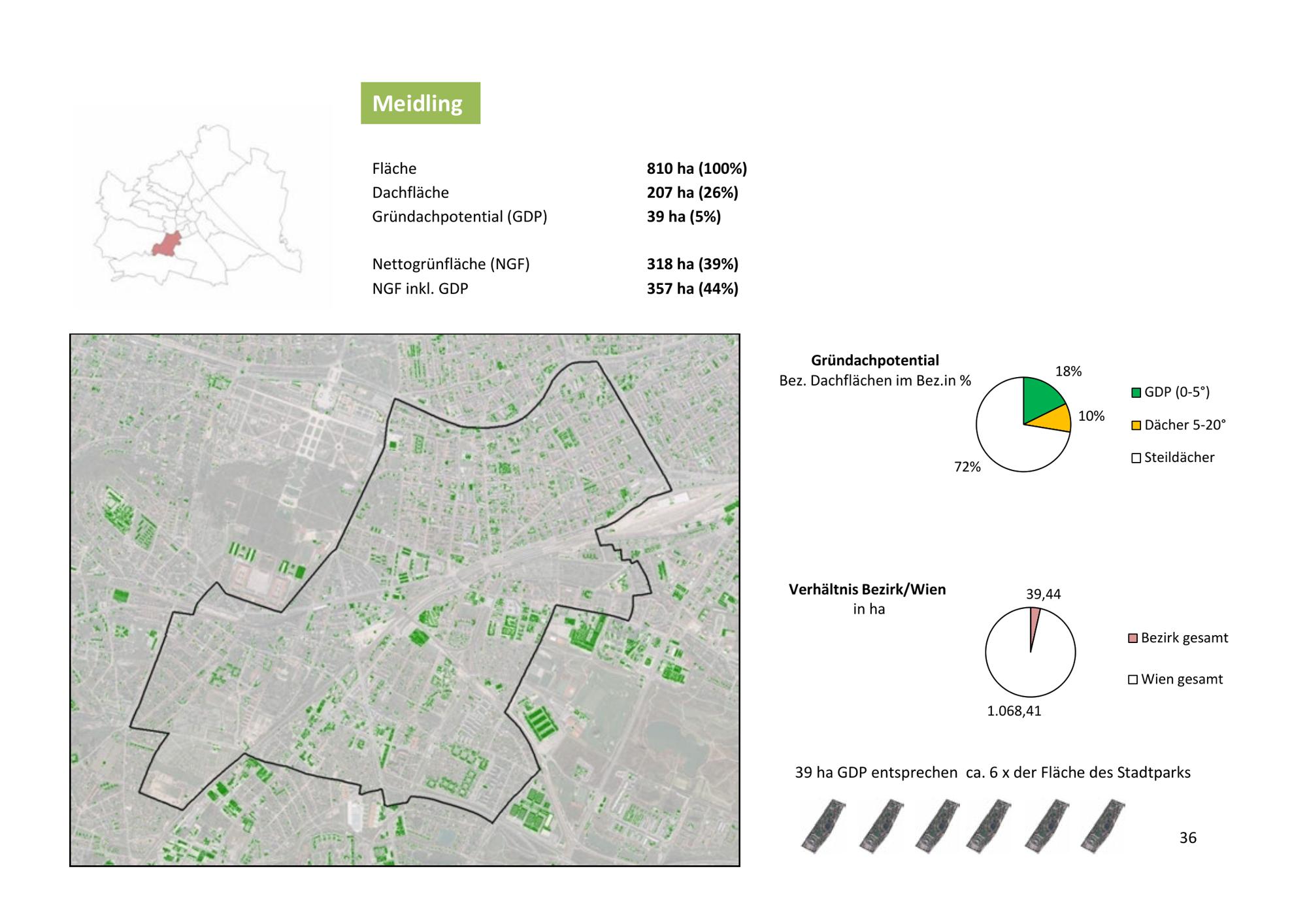Screen dimensions: 1307x924
Task: Click the last Stadtpark thumbnail image
Action: point(1102,826)
